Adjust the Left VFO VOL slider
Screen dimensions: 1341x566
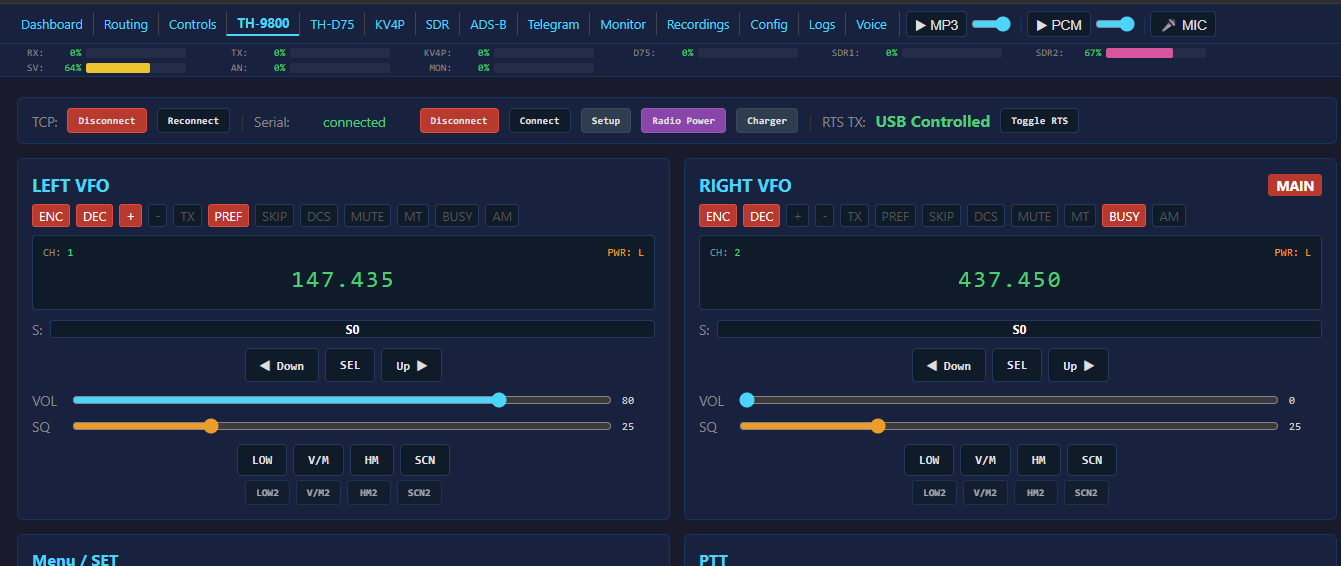point(342,400)
